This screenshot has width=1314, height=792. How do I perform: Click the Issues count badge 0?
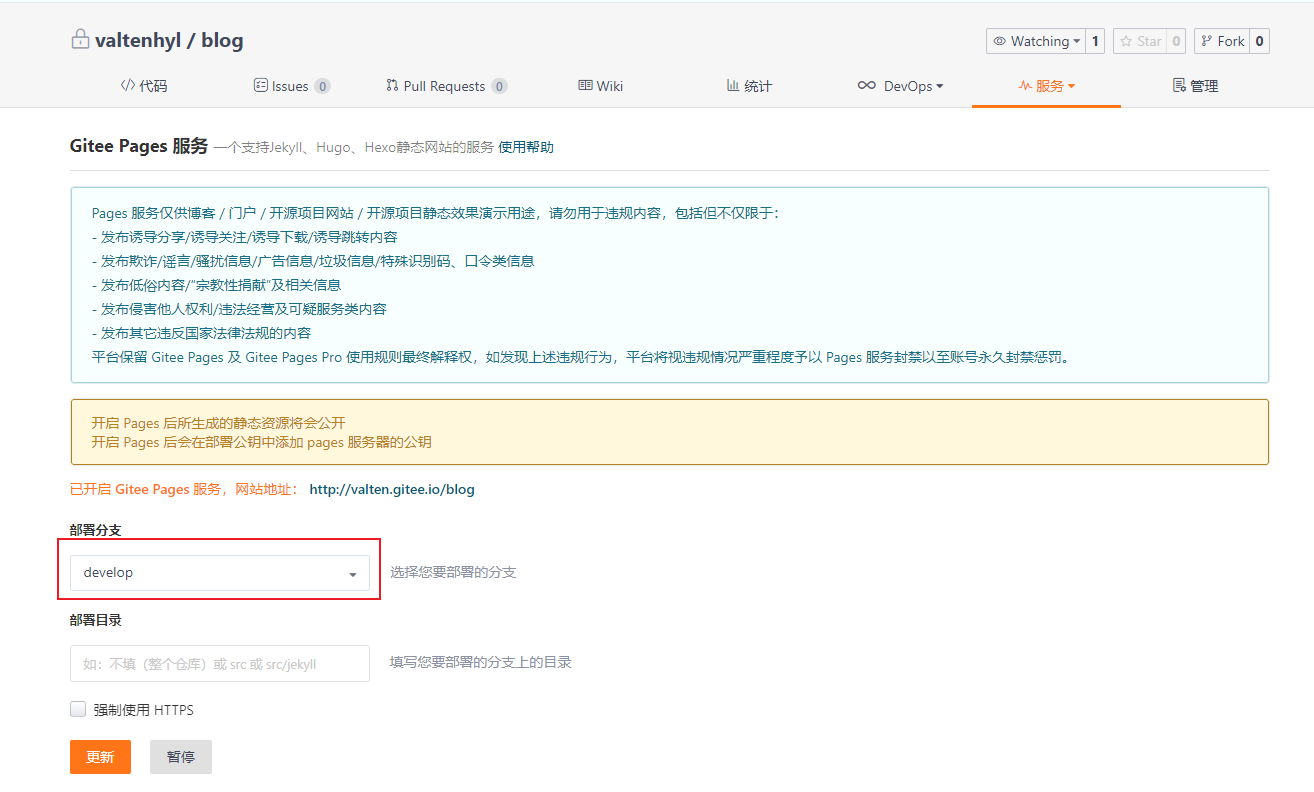(x=322, y=86)
